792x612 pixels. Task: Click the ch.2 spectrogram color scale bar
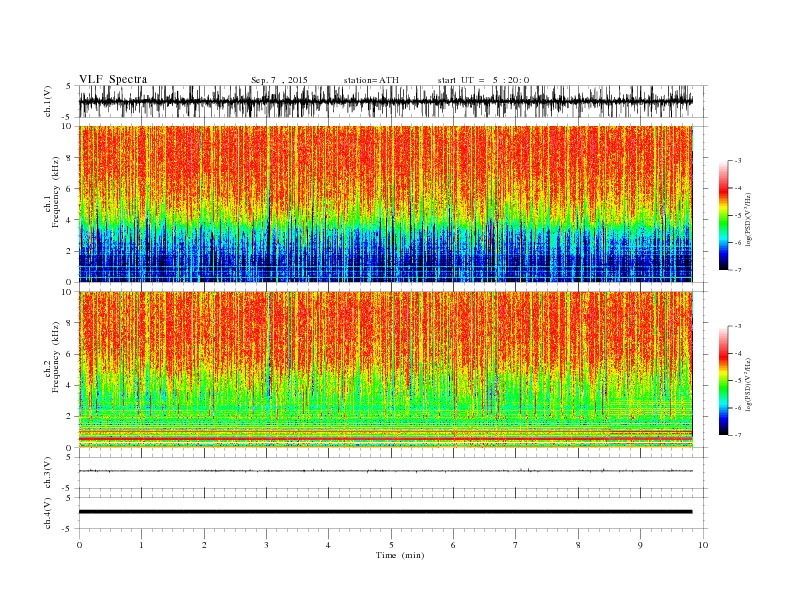(723, 380)
